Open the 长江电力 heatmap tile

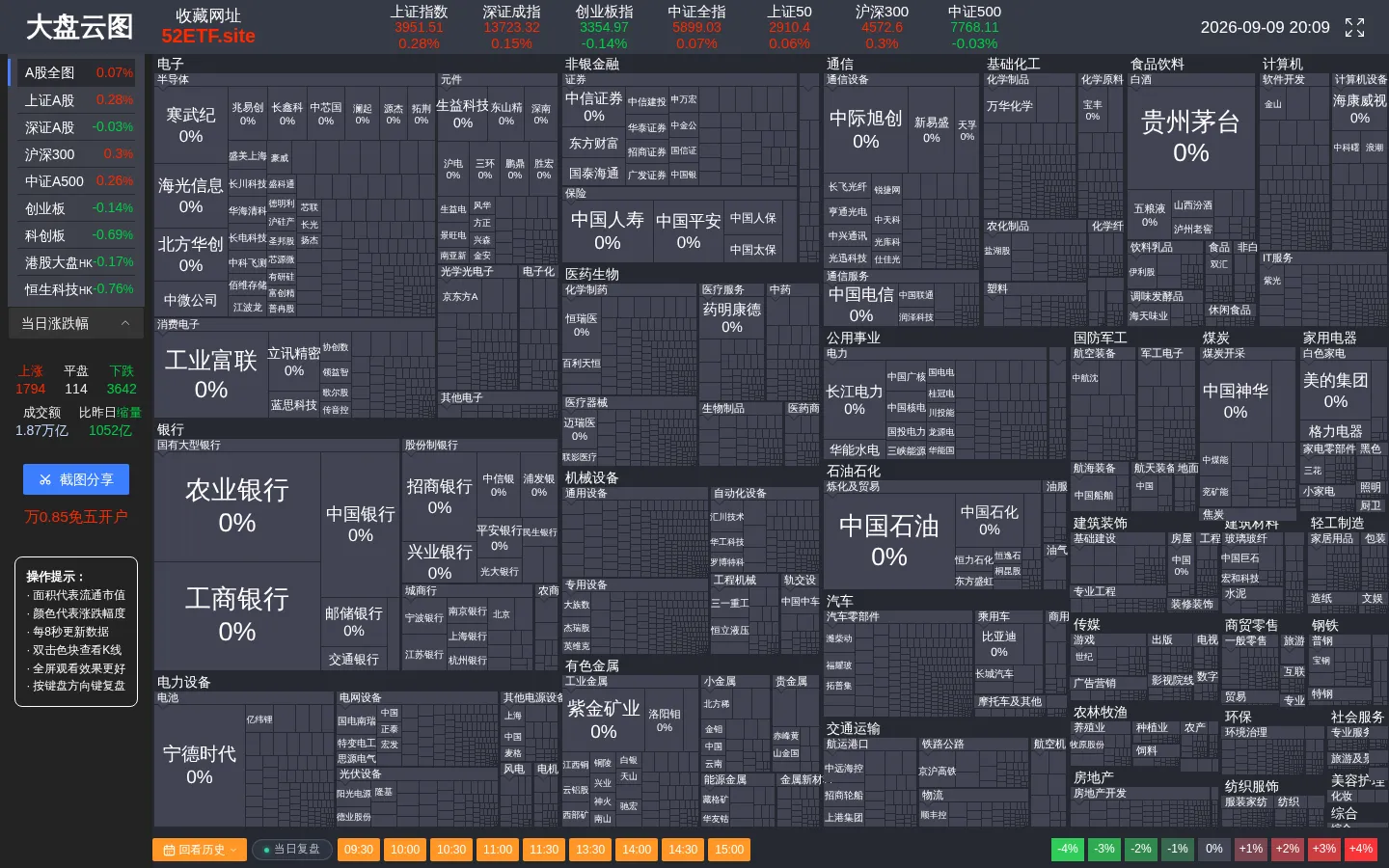[854, 399]
